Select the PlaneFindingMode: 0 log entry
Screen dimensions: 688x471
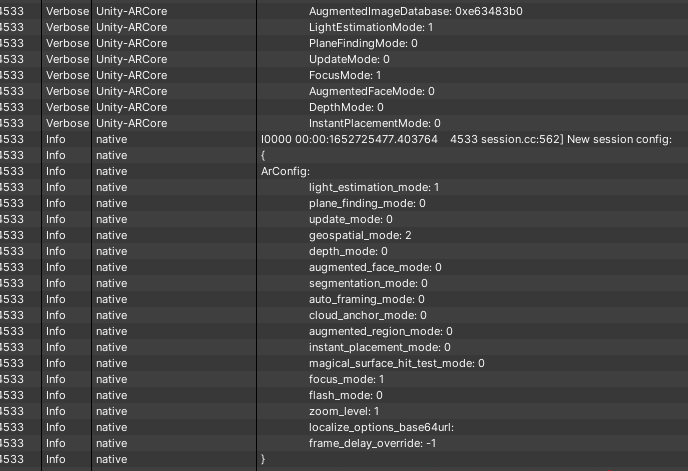(x=363, y=43)
